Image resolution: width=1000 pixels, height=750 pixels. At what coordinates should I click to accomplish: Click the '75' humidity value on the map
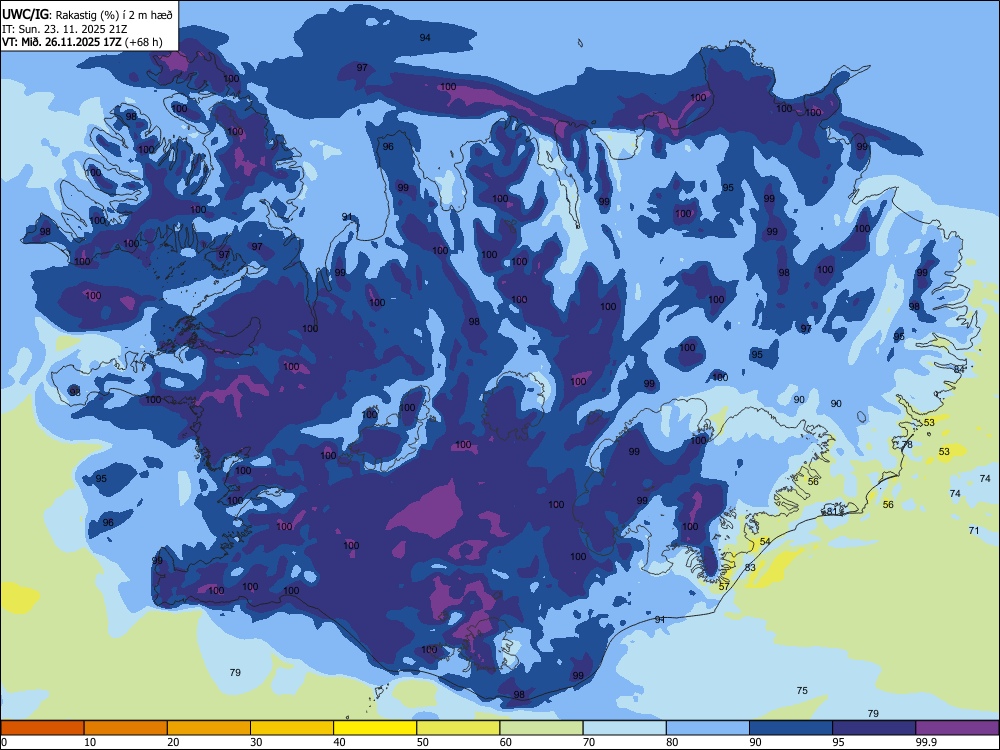(802, 690)
